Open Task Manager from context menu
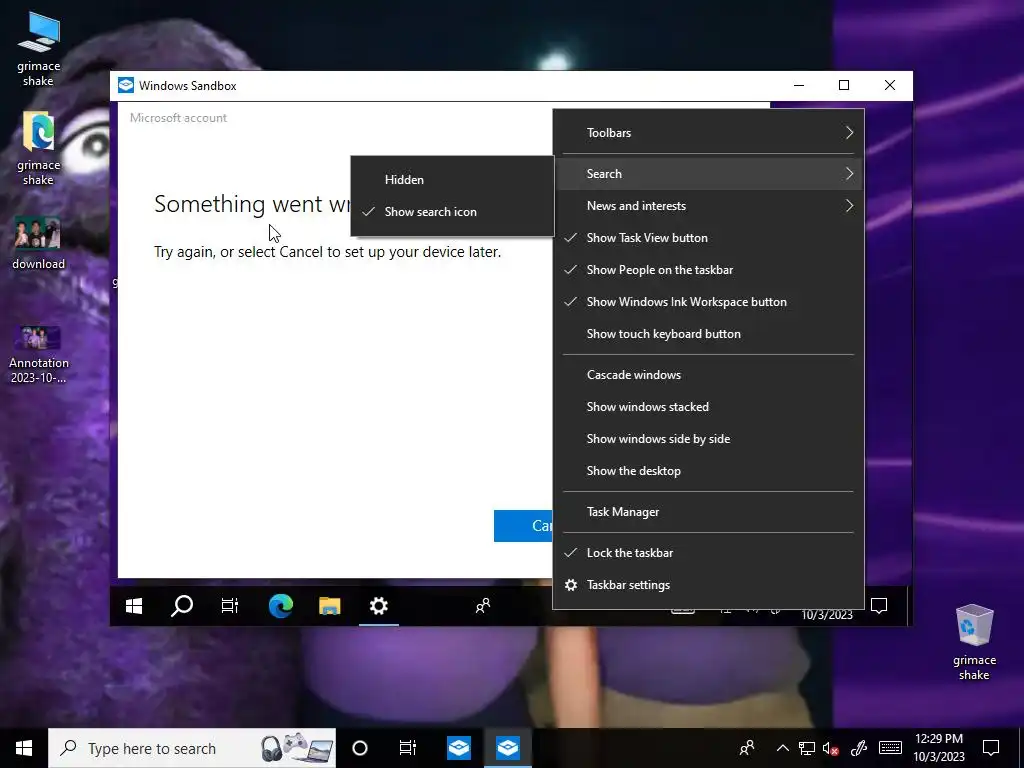Image resolution: width=1024 pixels, height=768 pixels. coord(709,512)
